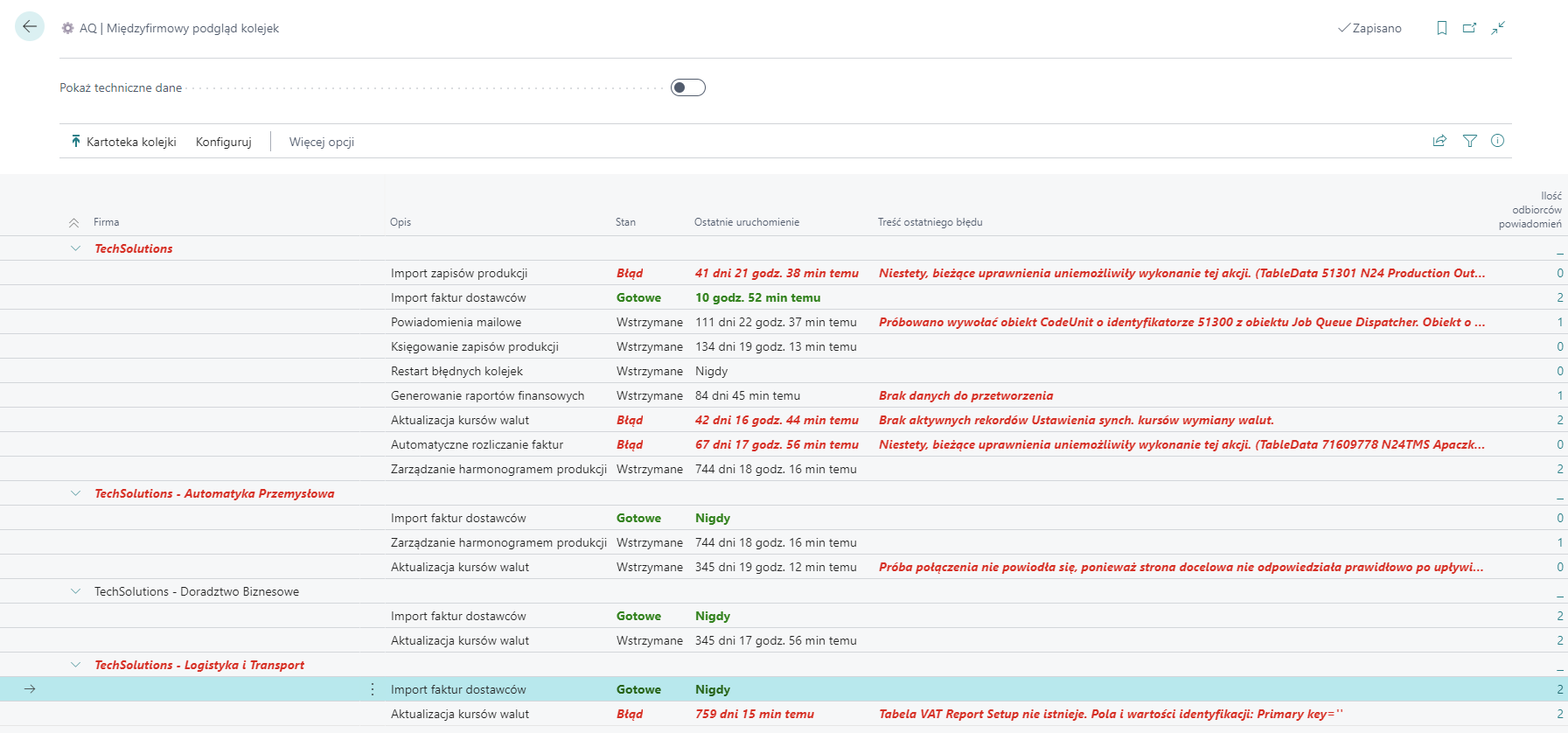Click the 'Próba połączenia nie powiodła się' error text
This screenshot has height=733, width=1568.
[1181, 567]
